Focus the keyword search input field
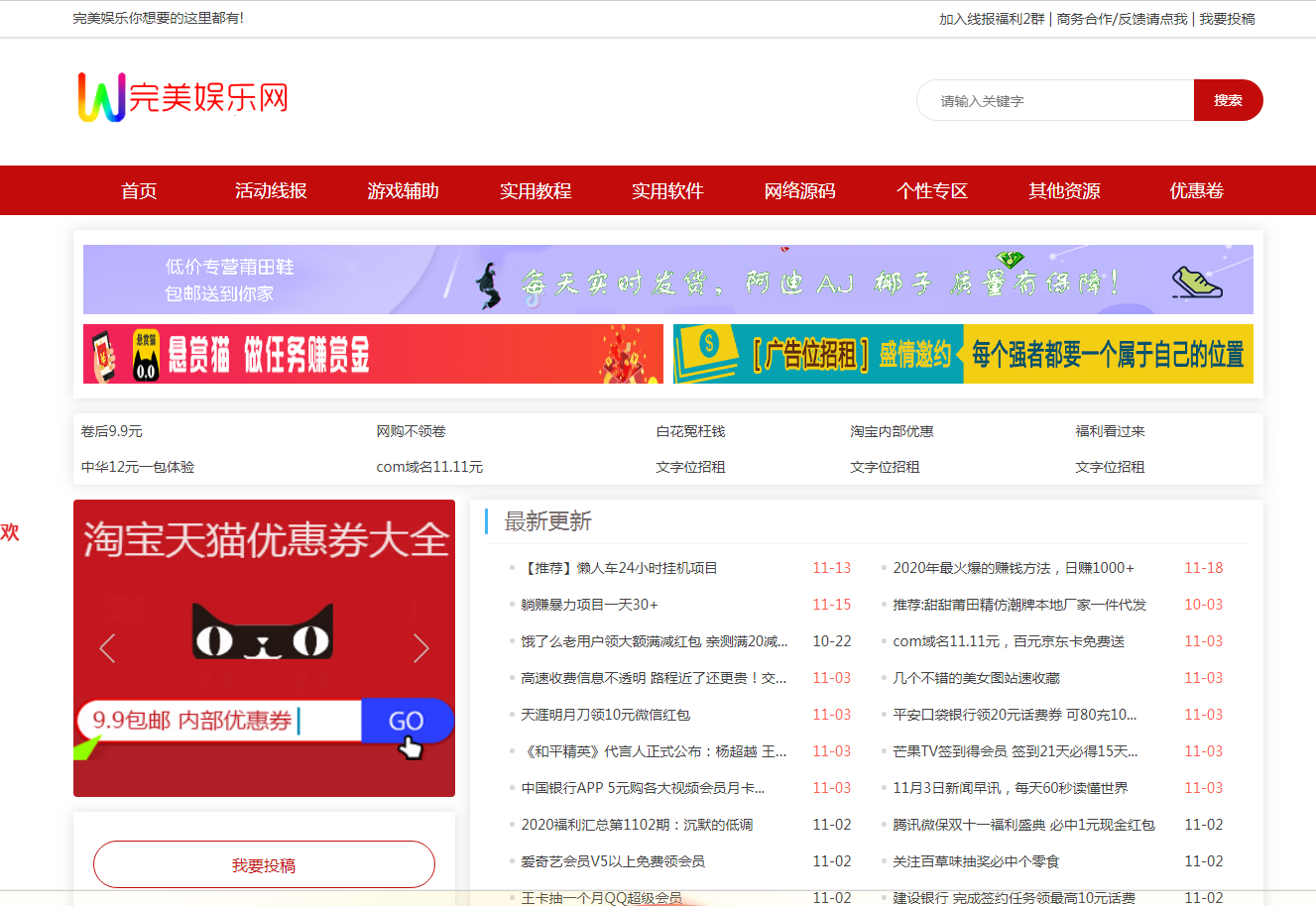Screen dimensions: 1316x906 click(x=1055, y=100)
